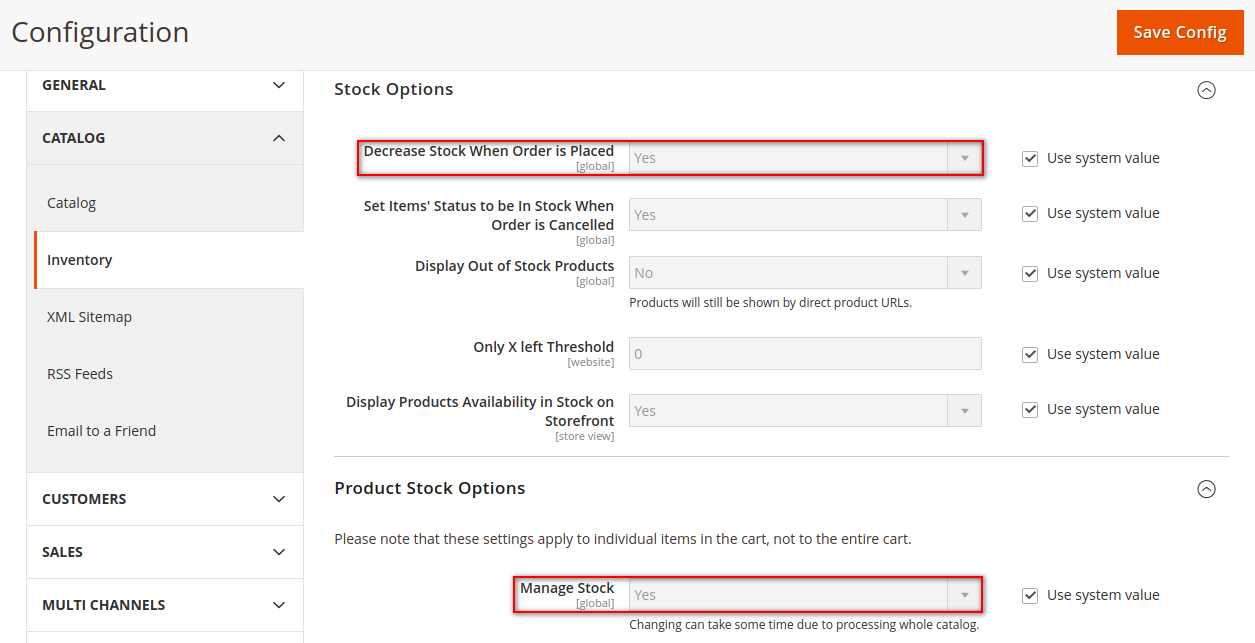Viewport: 1255px width, 643px height.
Task: Open the RSS Feeds settings page
Action: (x=80, y=374)
